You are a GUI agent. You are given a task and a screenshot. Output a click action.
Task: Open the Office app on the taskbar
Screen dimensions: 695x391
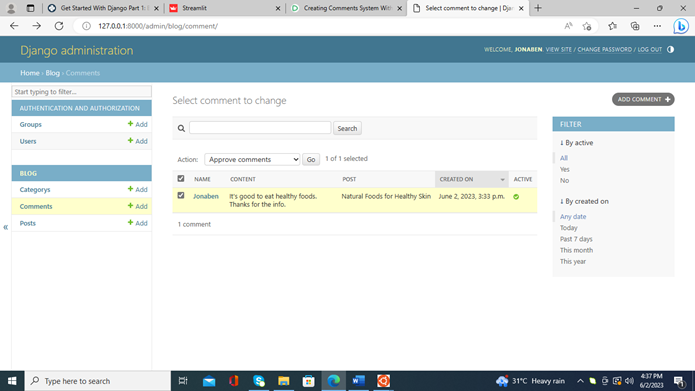(x=234, y=381)
